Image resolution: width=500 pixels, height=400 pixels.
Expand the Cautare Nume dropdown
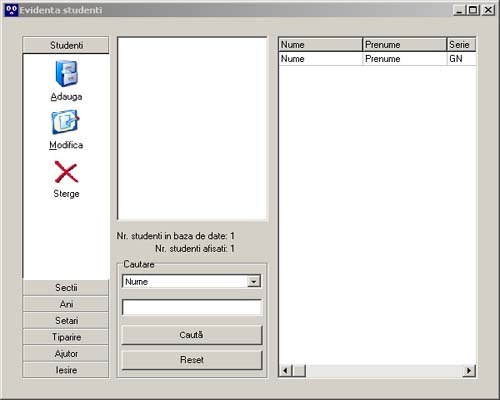pos(254,282)
